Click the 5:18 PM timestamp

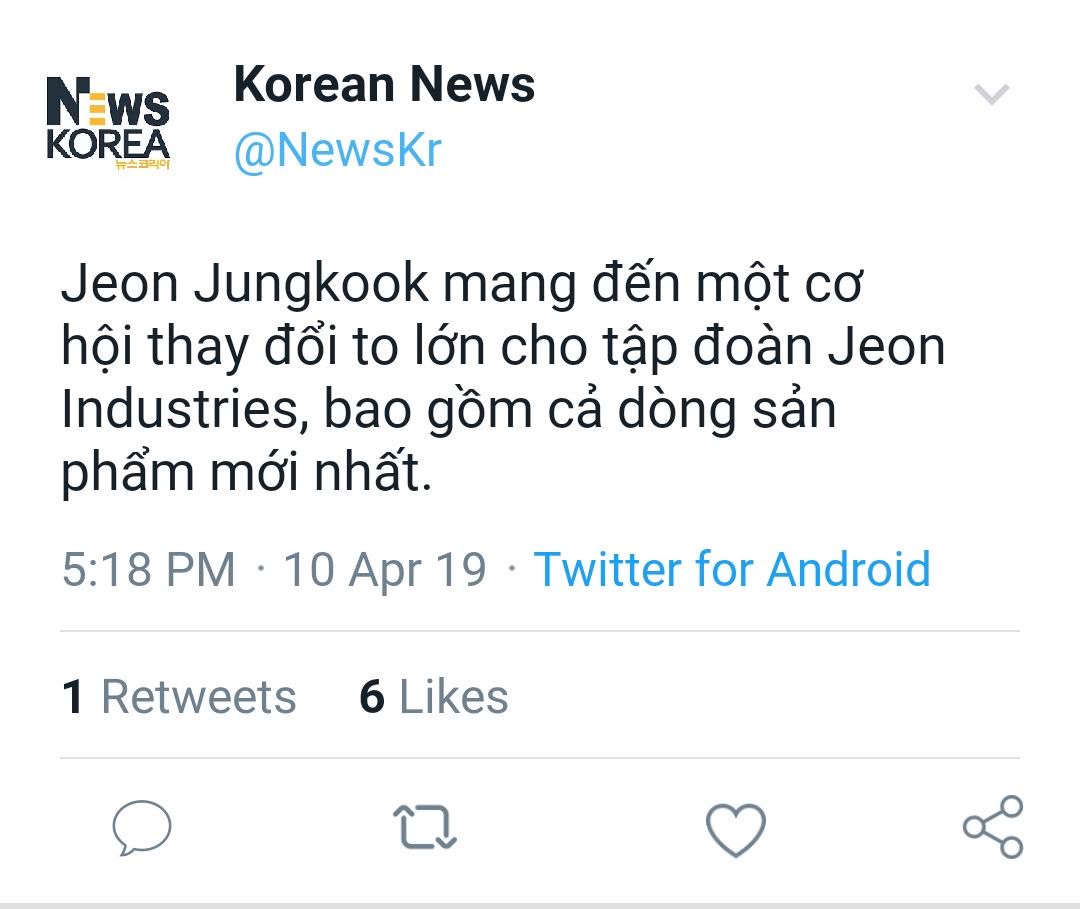pyautogui.click(x=148, y=569)
